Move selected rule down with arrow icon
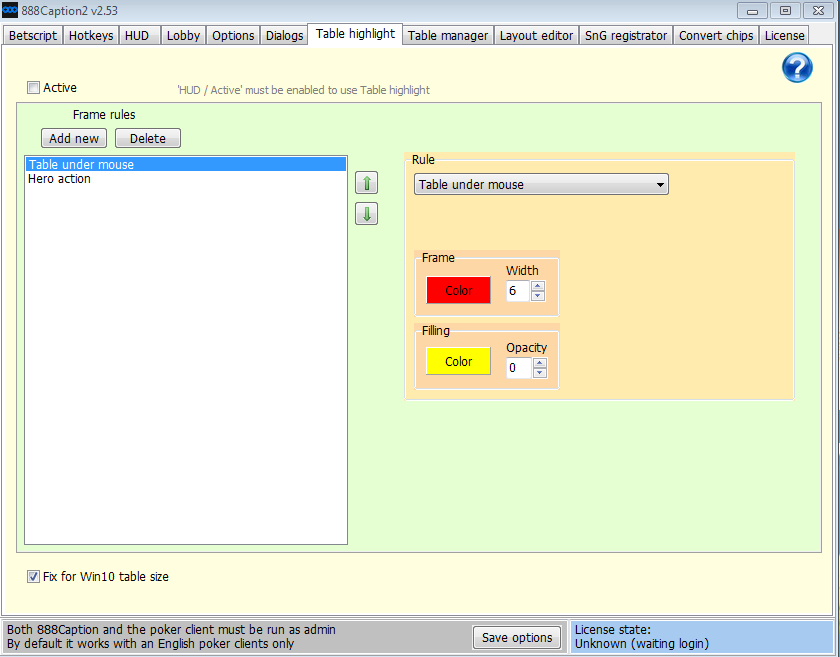This screenshot has width=840, height=657. [x=366, y=213]
